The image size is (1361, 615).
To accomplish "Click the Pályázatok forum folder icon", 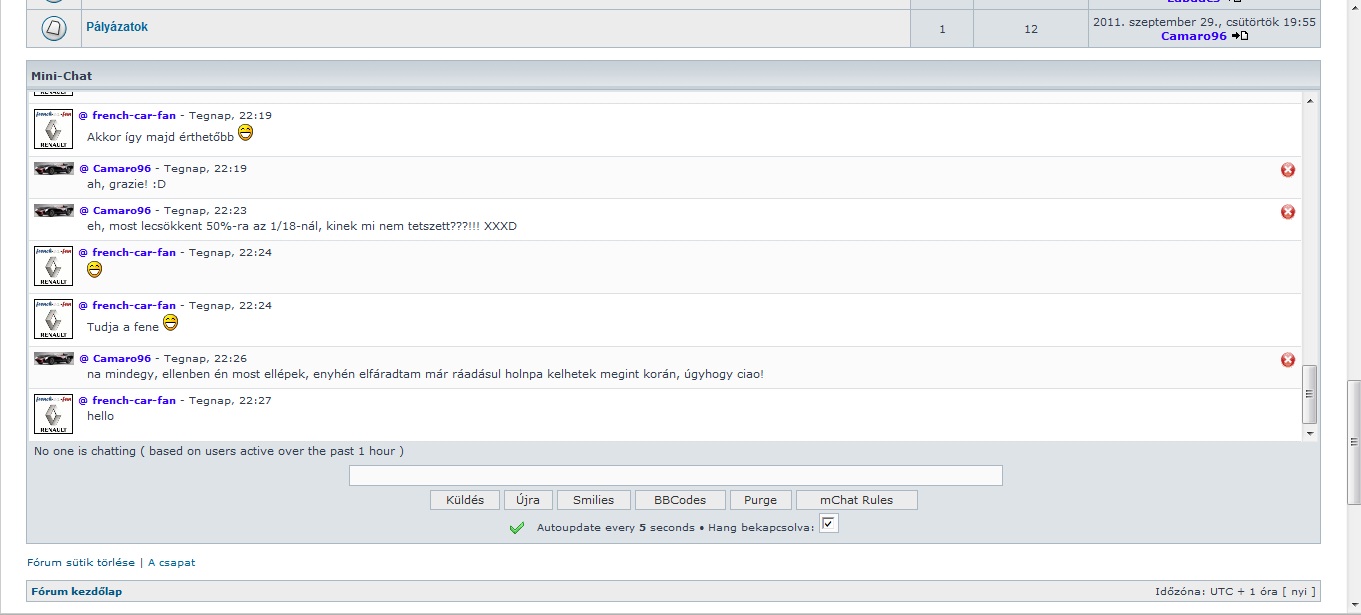I will pos(54,28).
